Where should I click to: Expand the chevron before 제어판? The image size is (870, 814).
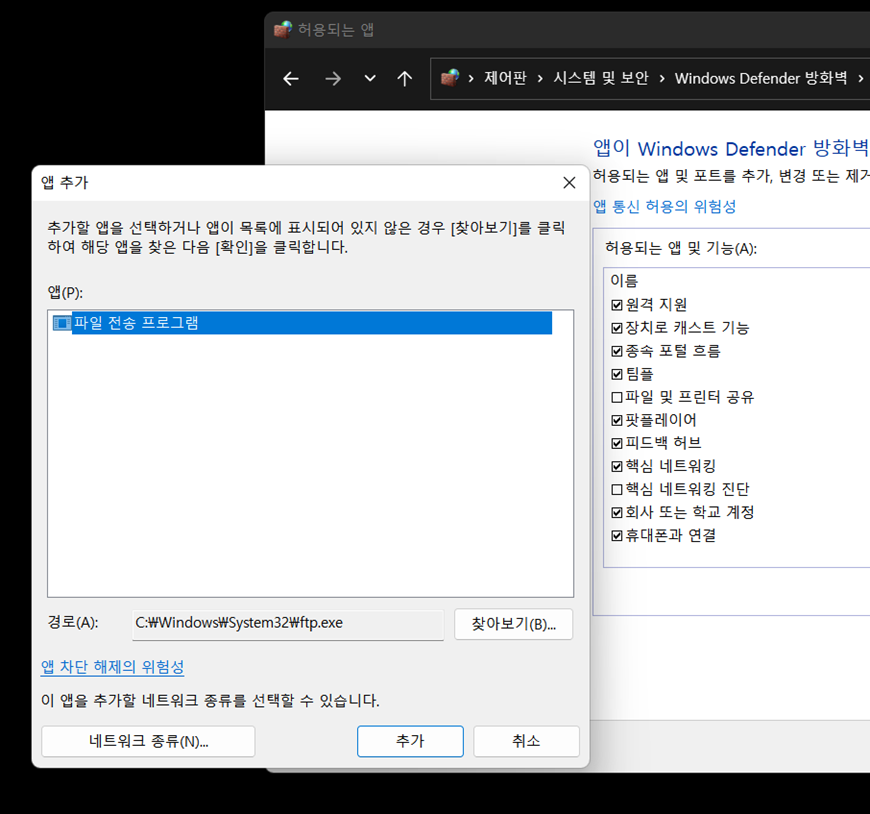471,79
